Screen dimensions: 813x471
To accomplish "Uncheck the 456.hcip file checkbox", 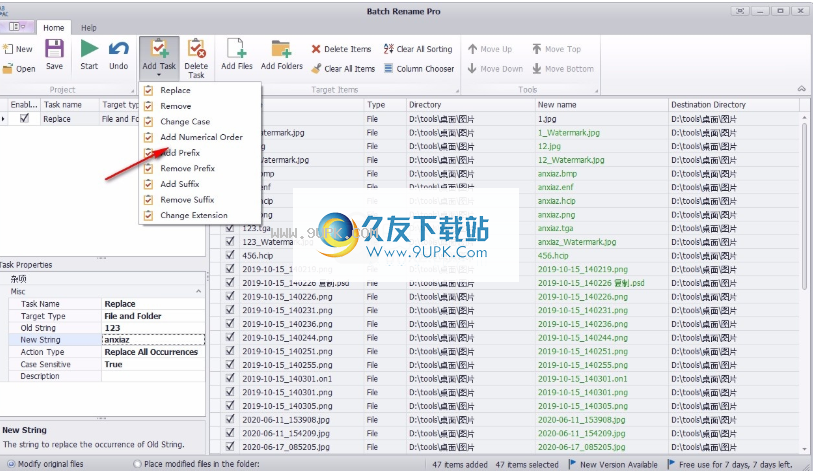I will [230, 255].
